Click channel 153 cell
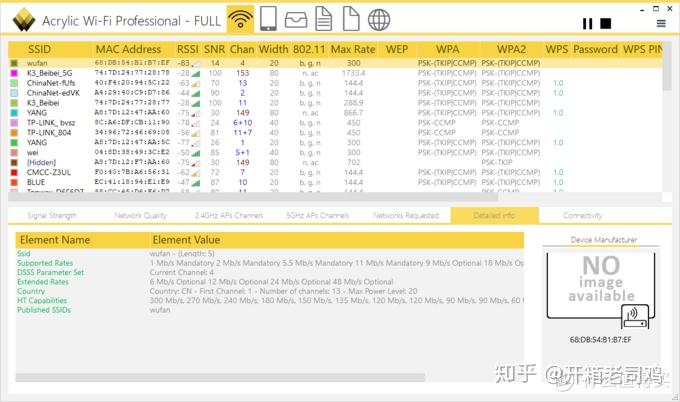680x402 pixels. point(242,73)
